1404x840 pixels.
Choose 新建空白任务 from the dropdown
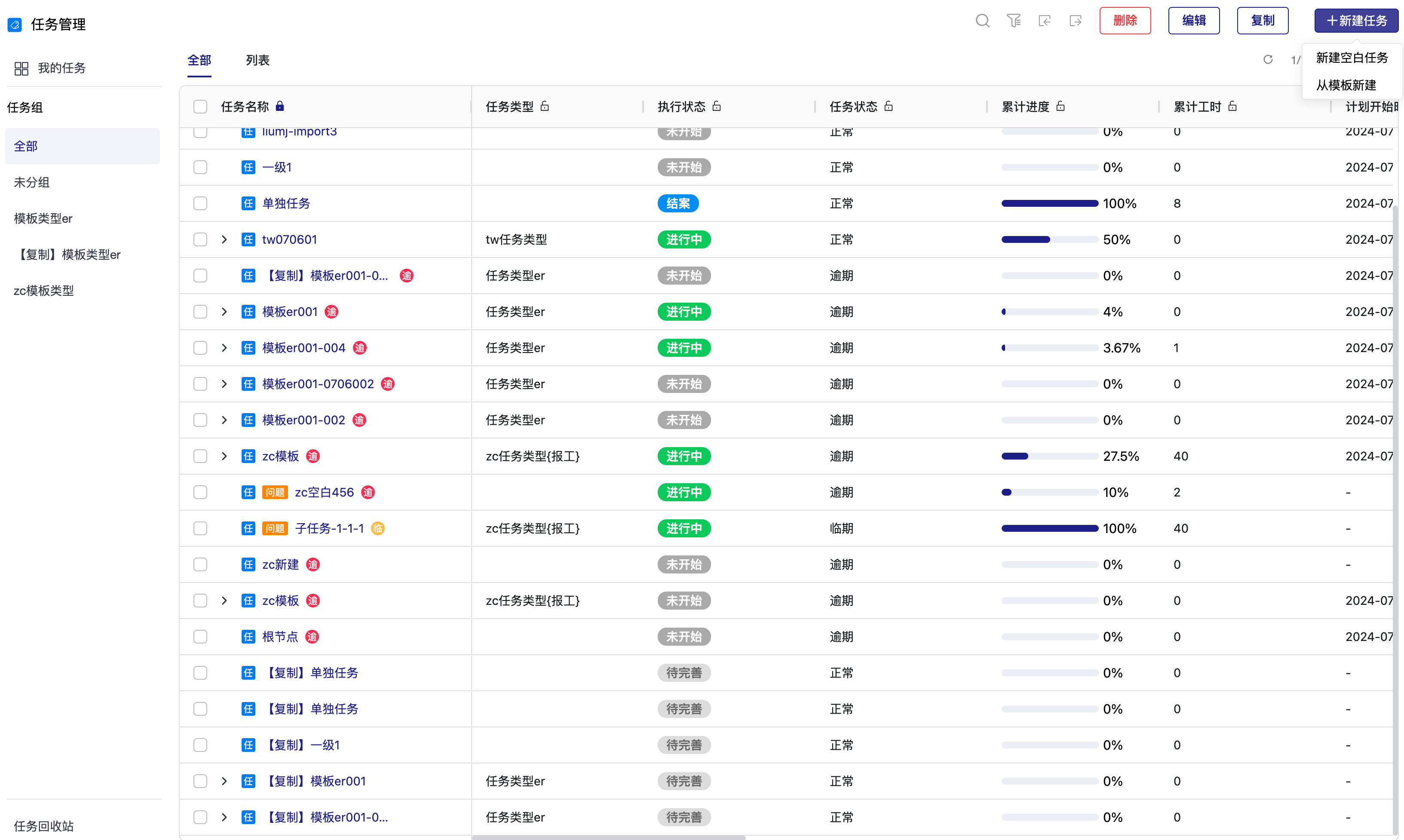[x=1352, y=58]
